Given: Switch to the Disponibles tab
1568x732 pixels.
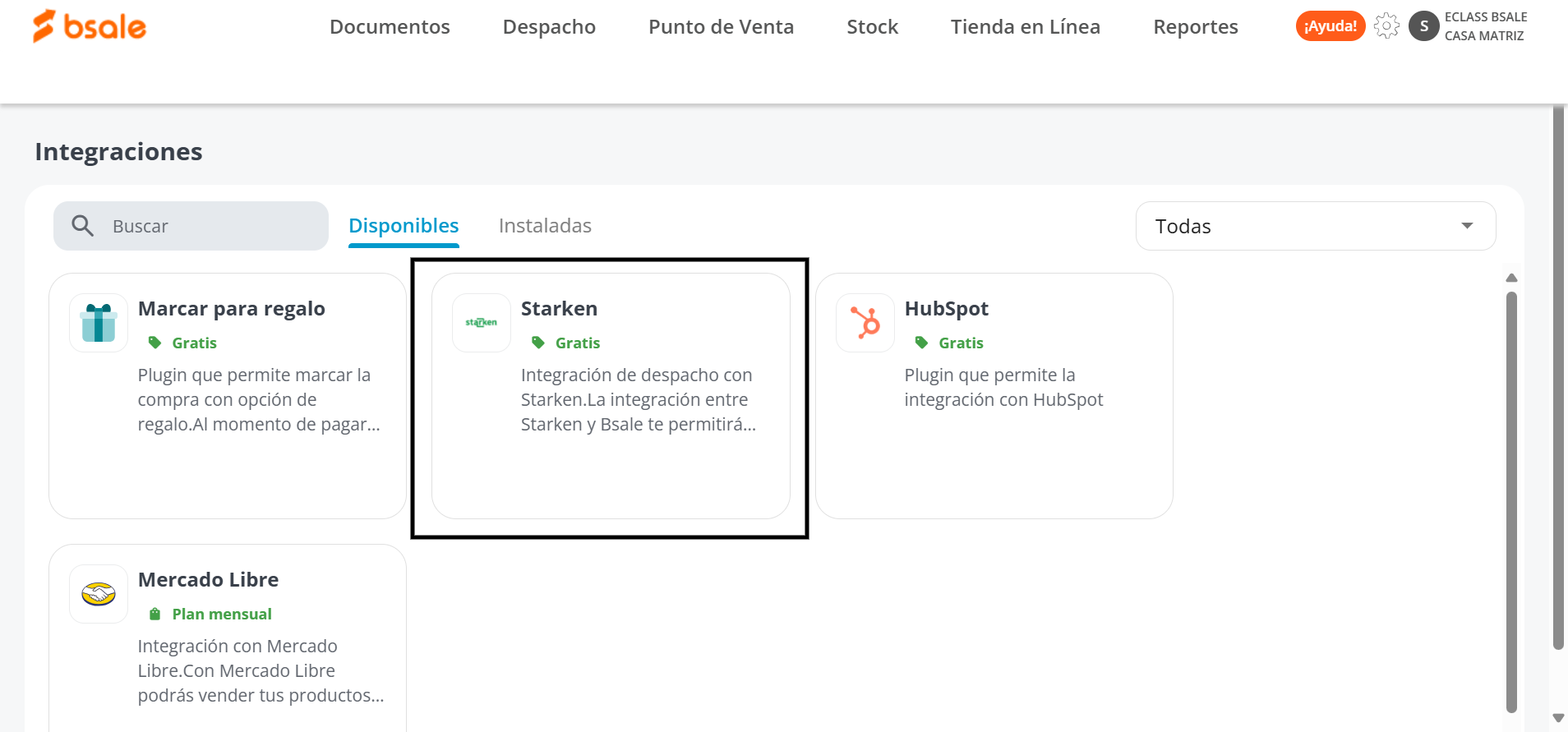Looking at the screenshot, I should (x=404, y=226).
